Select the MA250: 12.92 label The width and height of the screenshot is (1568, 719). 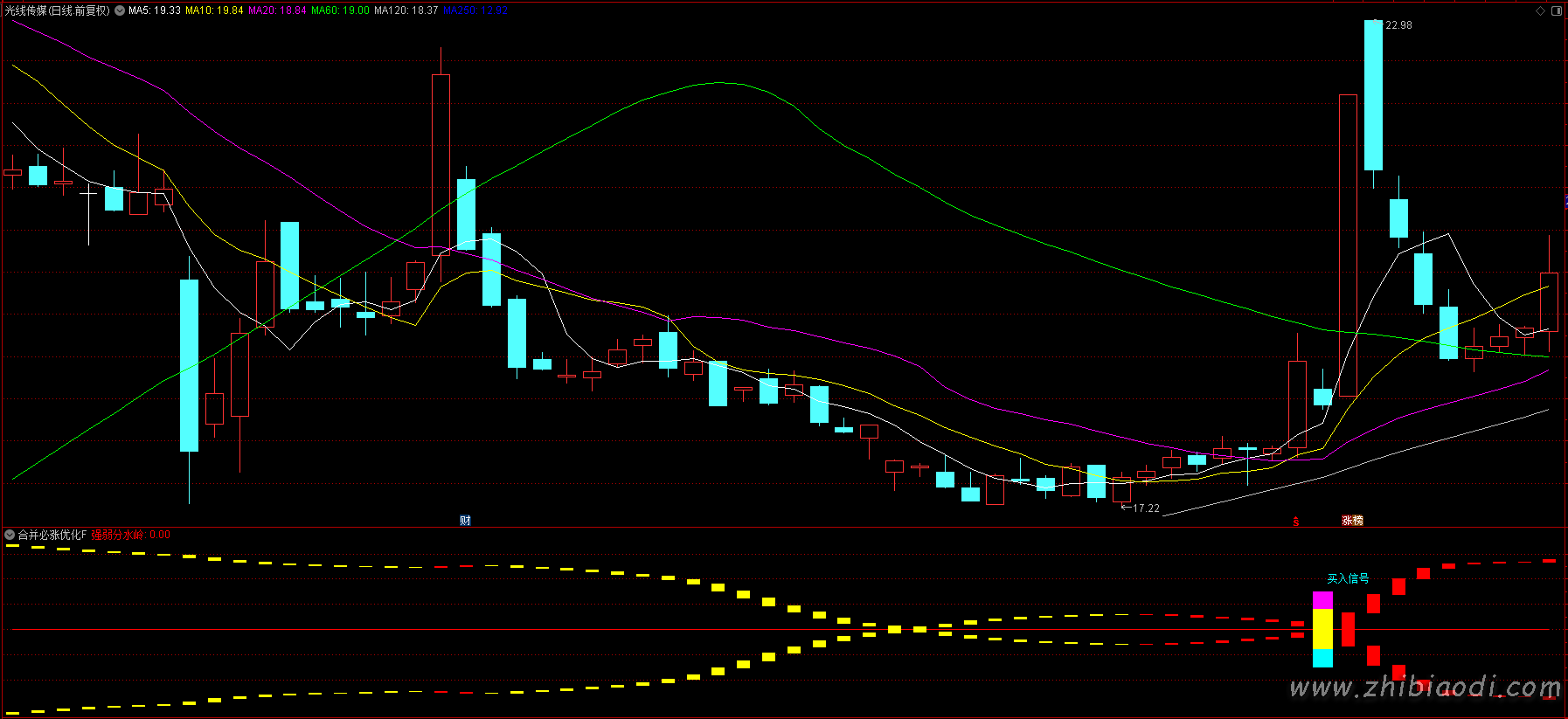tap(475, 10)
